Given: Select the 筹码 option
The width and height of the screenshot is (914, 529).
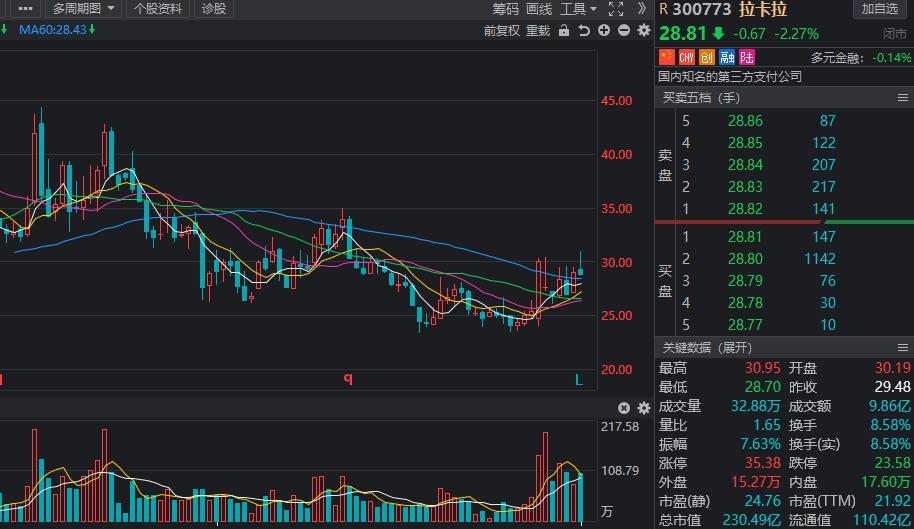Looking at the screenshot, I should click(x=505, y=9).
